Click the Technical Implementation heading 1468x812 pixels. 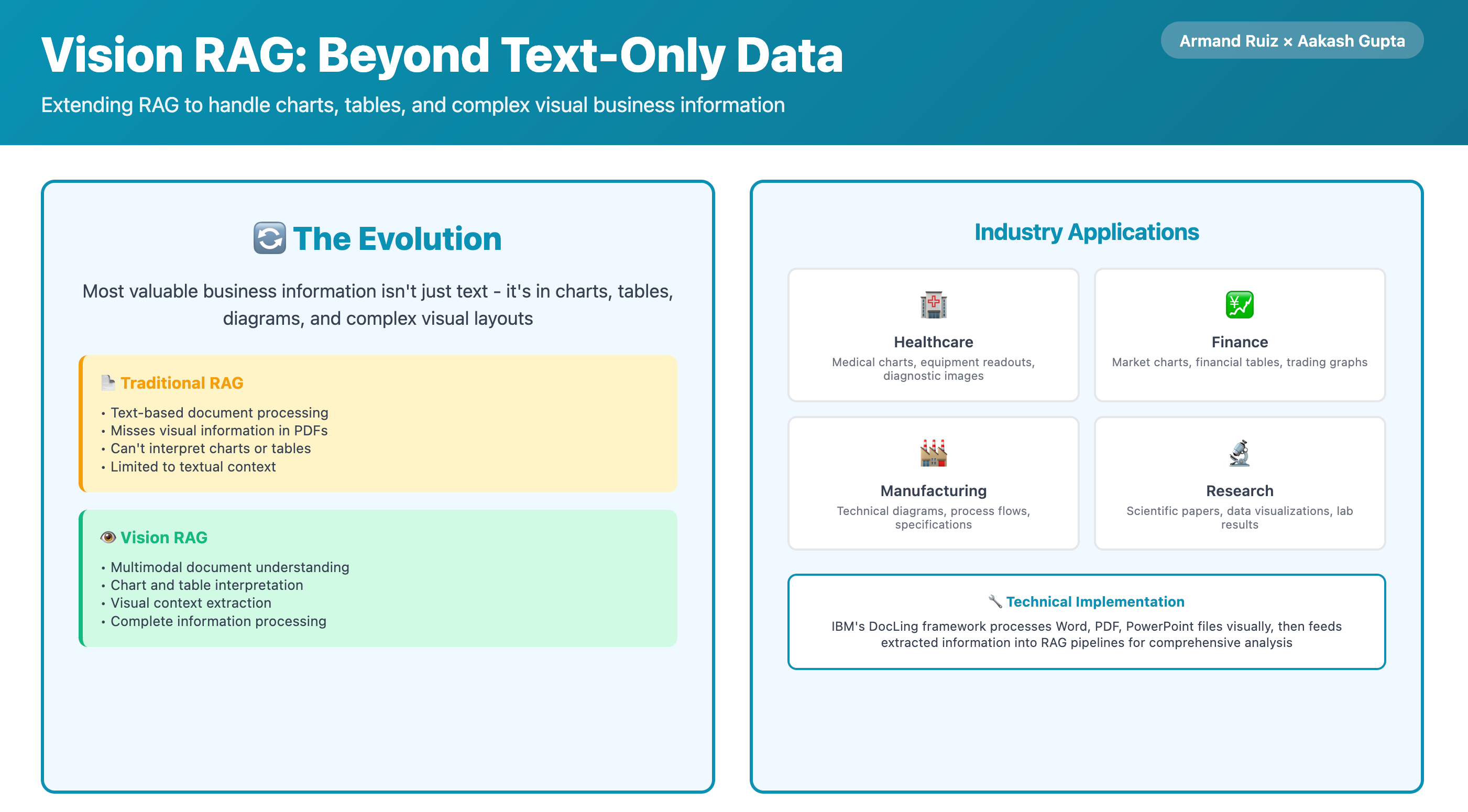pyautogui.click(x=1094, y=602)
